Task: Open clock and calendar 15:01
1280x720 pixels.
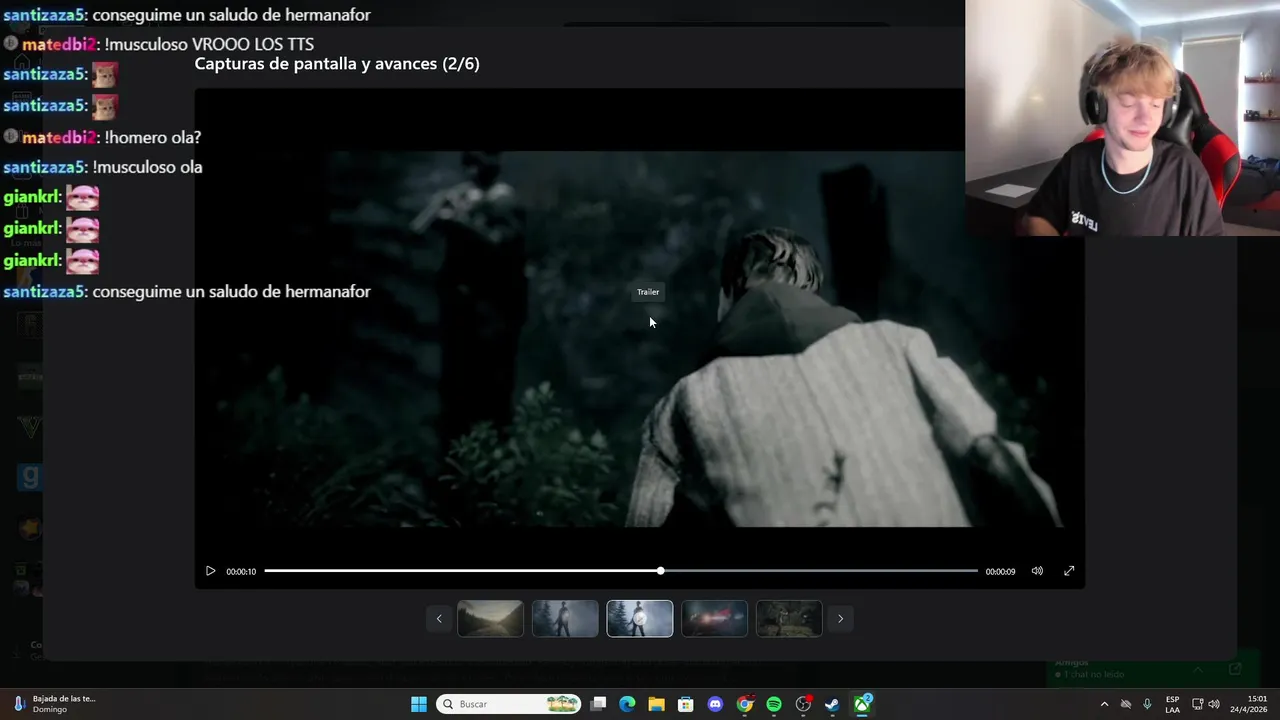Action: (1250, 704)
